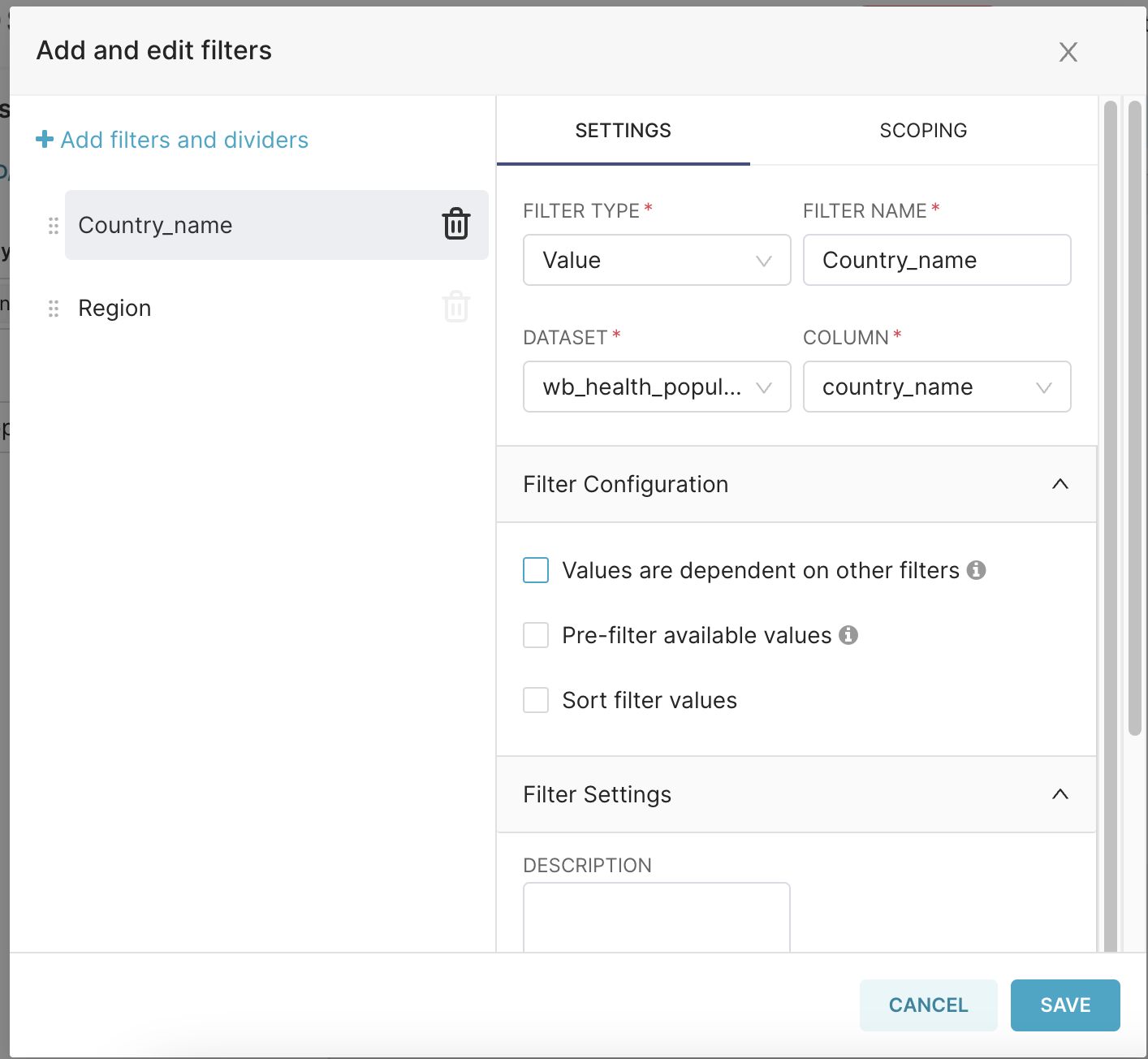The image size is (1148, 1059).
Task: Click the trash icon beside Region filter
Action: tap(455, 307)
